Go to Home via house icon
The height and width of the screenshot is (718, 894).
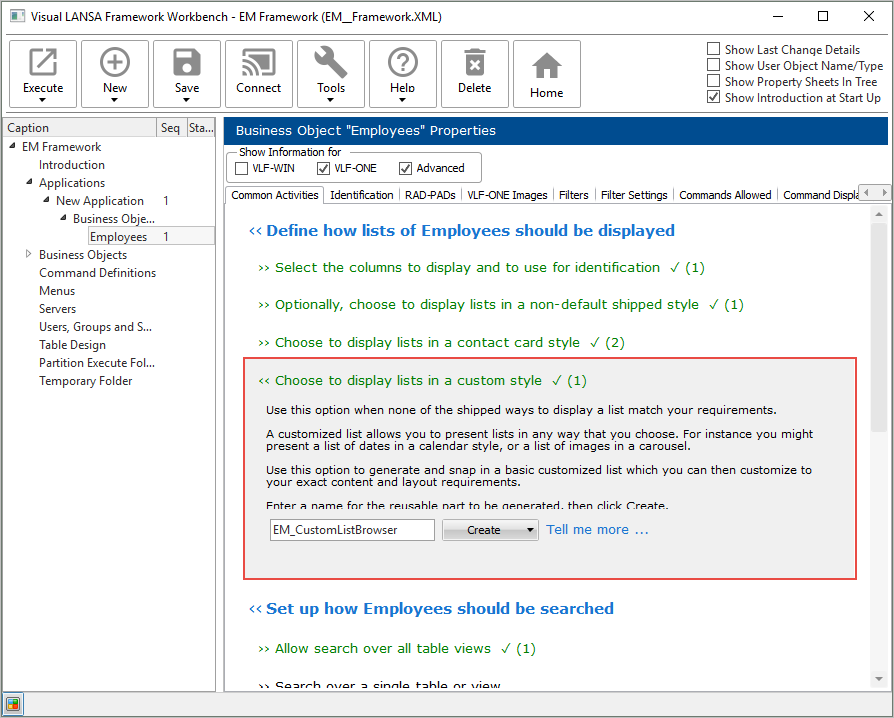(546, 66)
